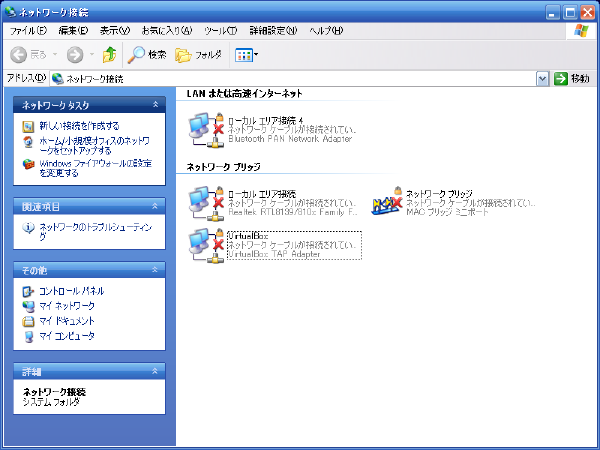Click the troubleshooting info icon

click(28, 228)
